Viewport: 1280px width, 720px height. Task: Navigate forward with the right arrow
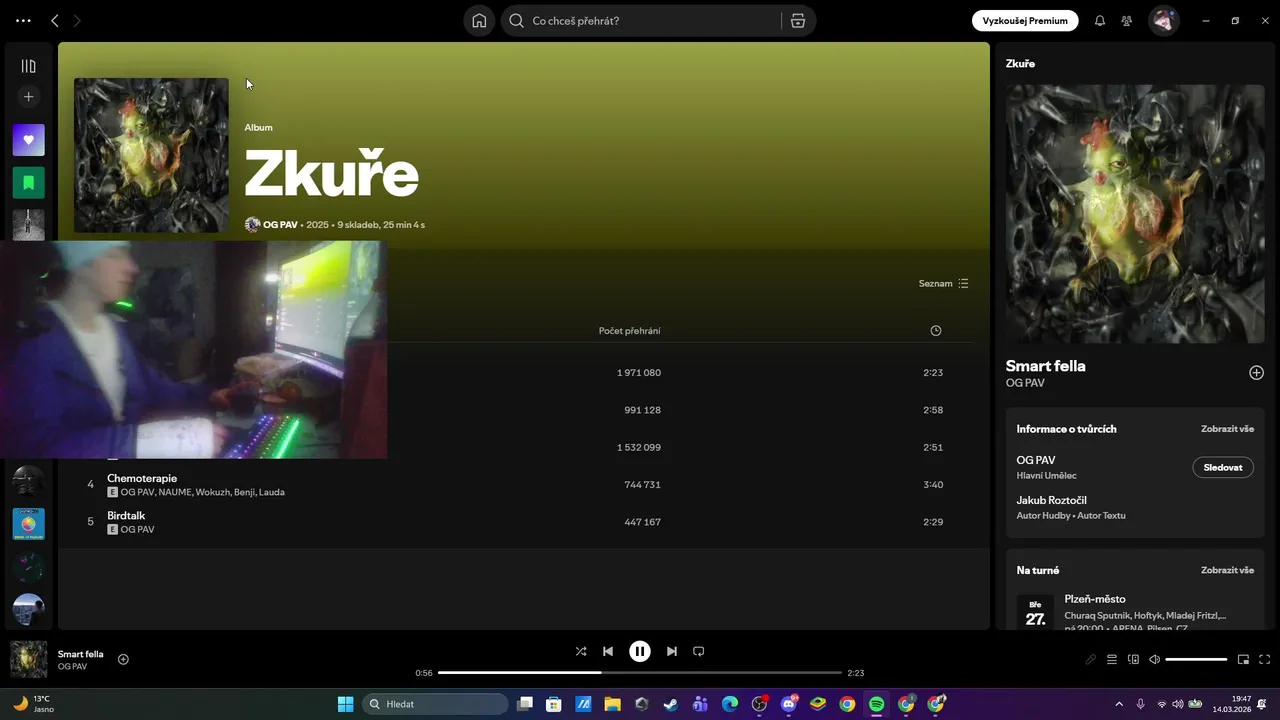(x=78, y=21)
